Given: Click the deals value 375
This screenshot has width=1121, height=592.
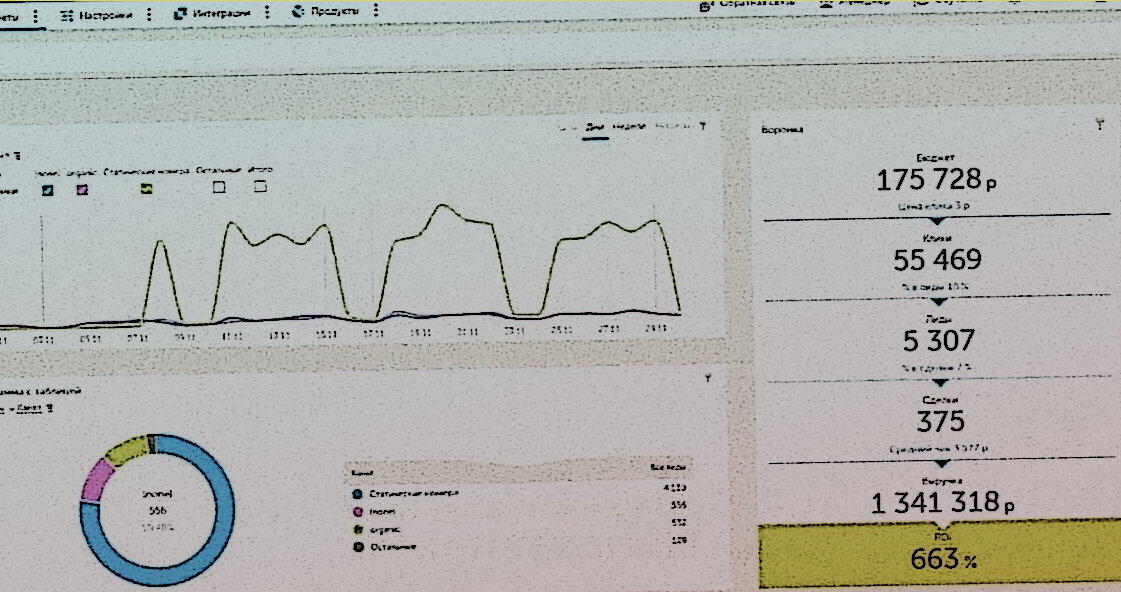Looking at the screenshot, I should coord(940,421).
